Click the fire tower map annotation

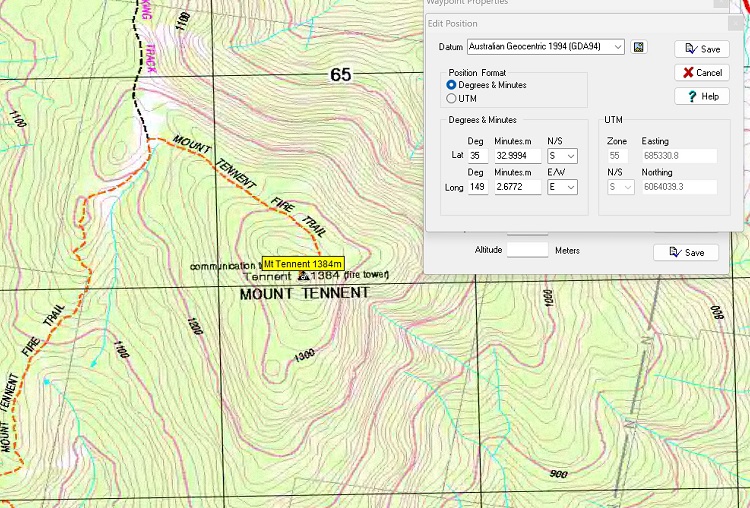[366, 275]
